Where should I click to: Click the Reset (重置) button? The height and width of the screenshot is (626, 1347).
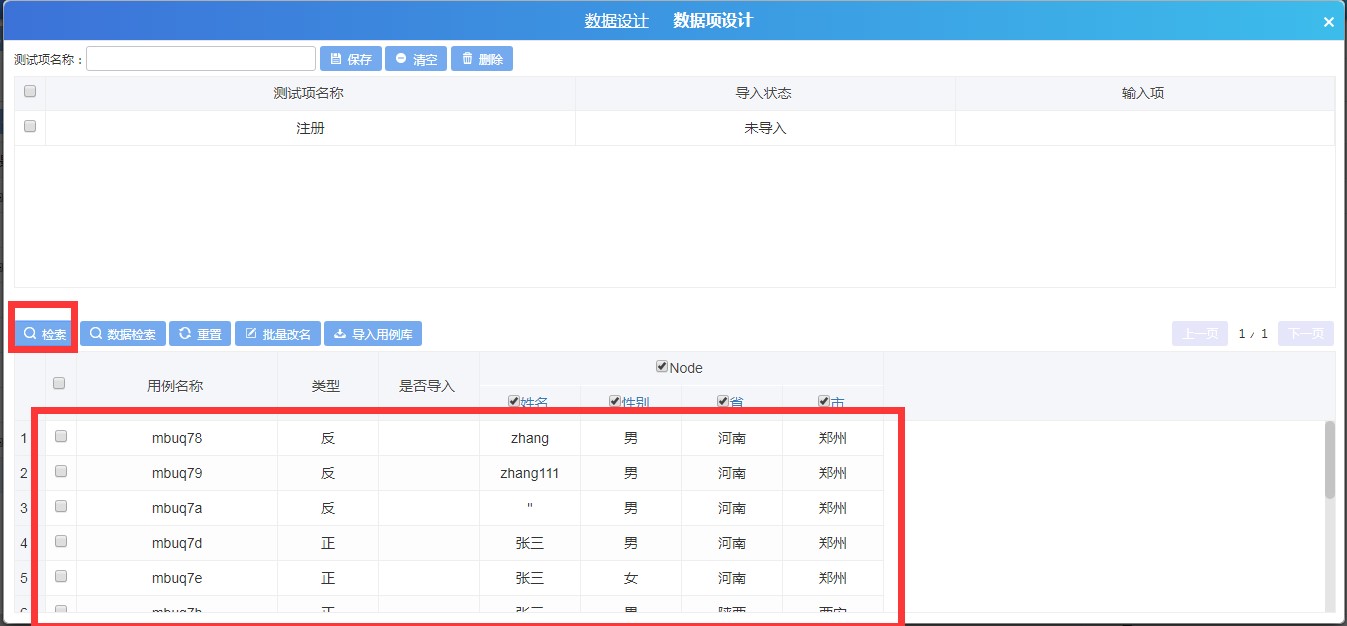(200, 334)
